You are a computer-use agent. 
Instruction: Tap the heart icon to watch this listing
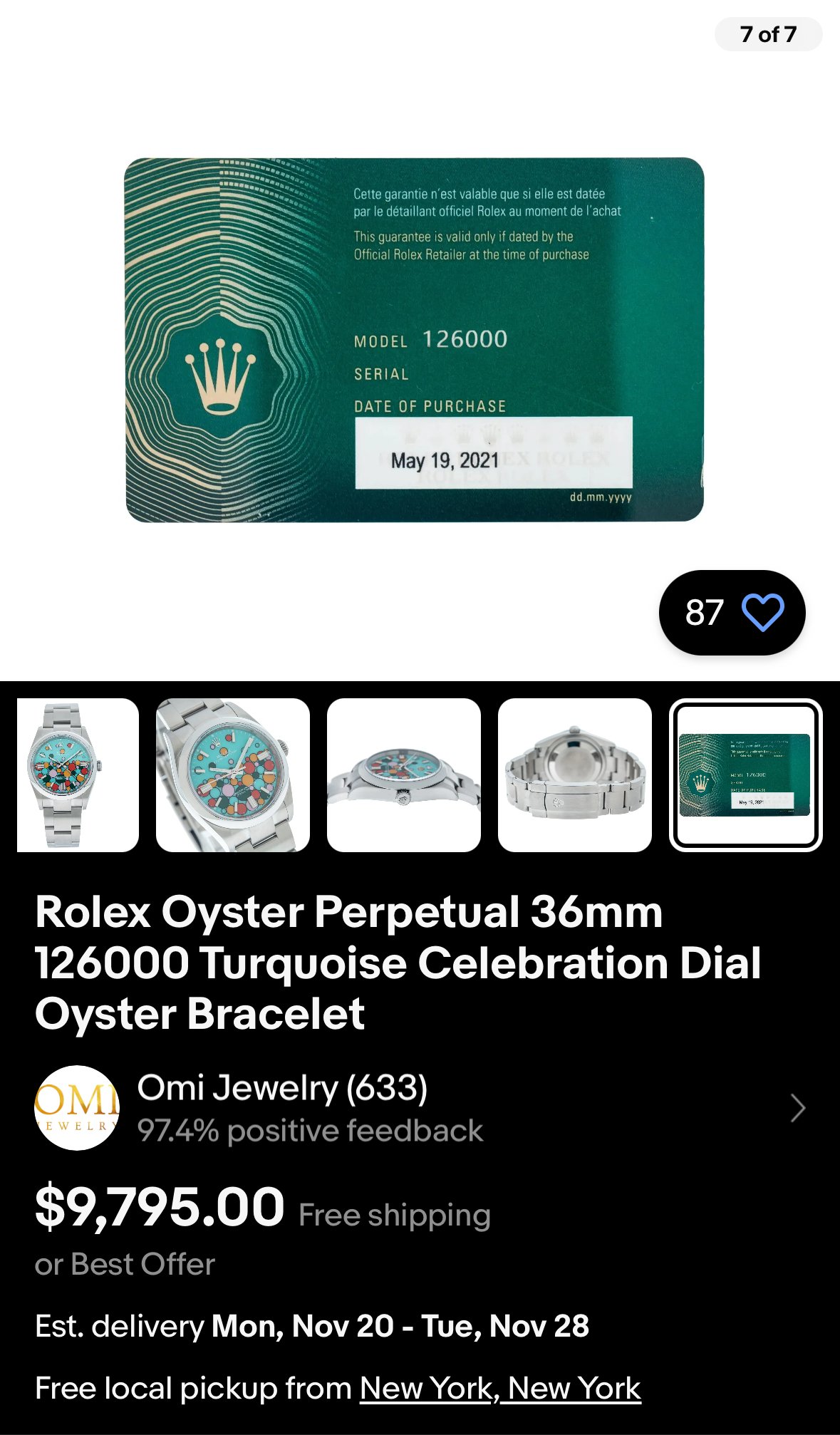click(x=762, y=612)
